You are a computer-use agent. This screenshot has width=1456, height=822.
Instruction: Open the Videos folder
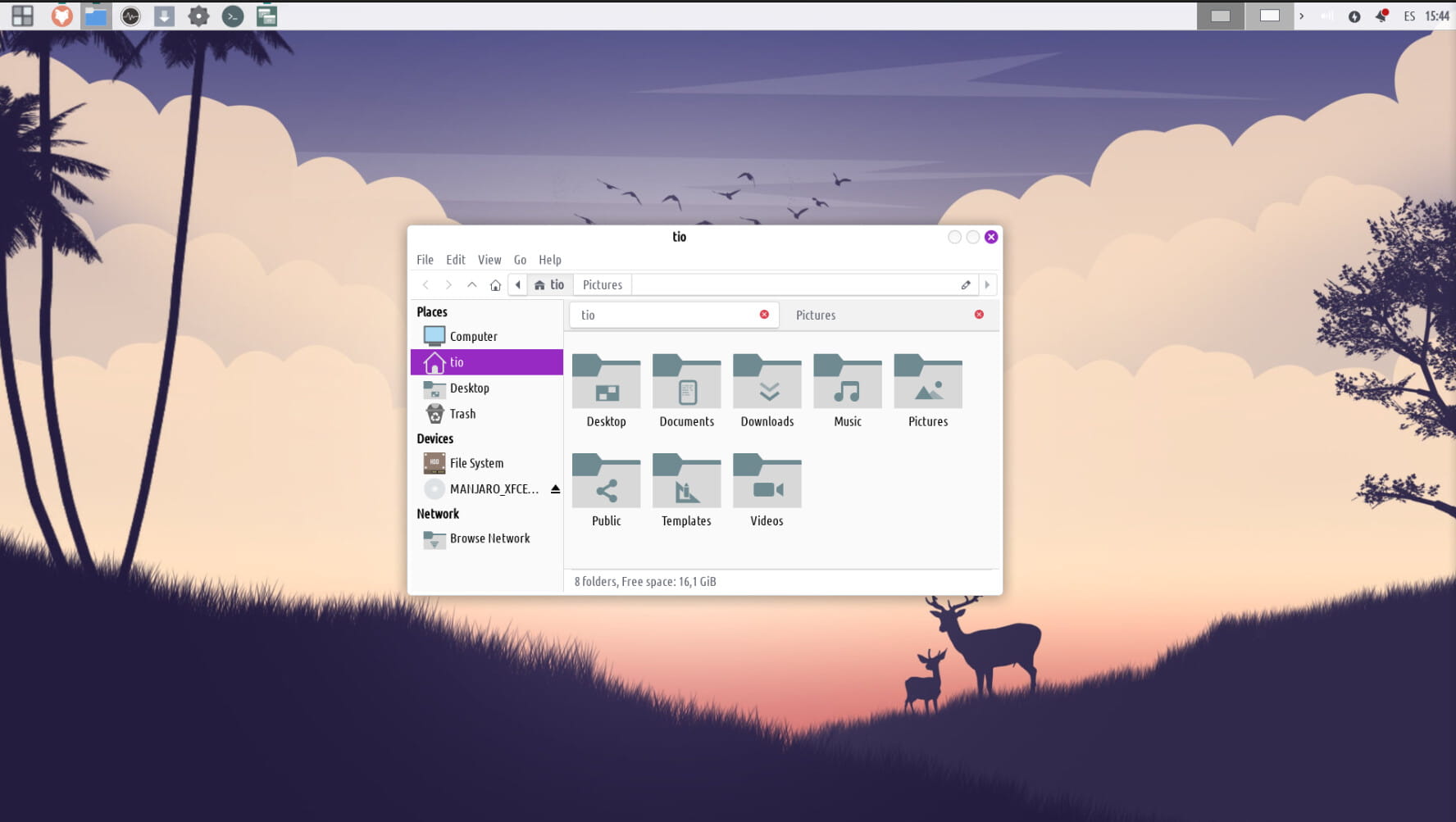(x=767, y=482)
